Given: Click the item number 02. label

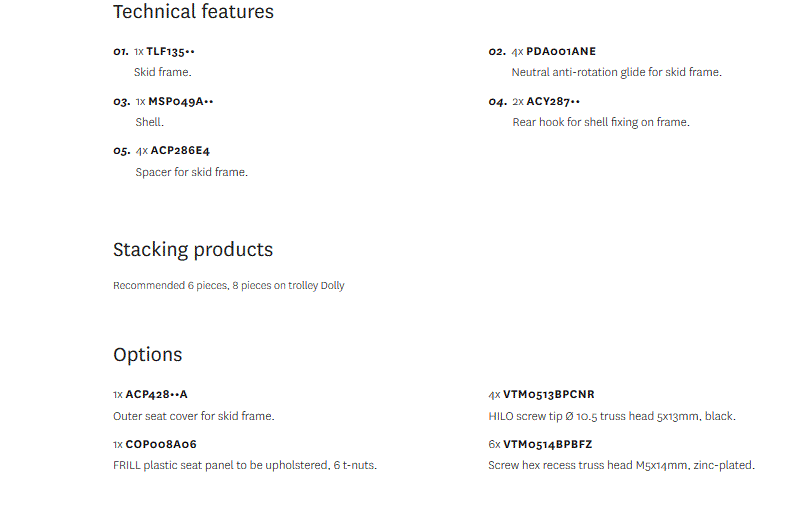Looking at the screenshot, I should pyautogui.click(x=497, y=52).
